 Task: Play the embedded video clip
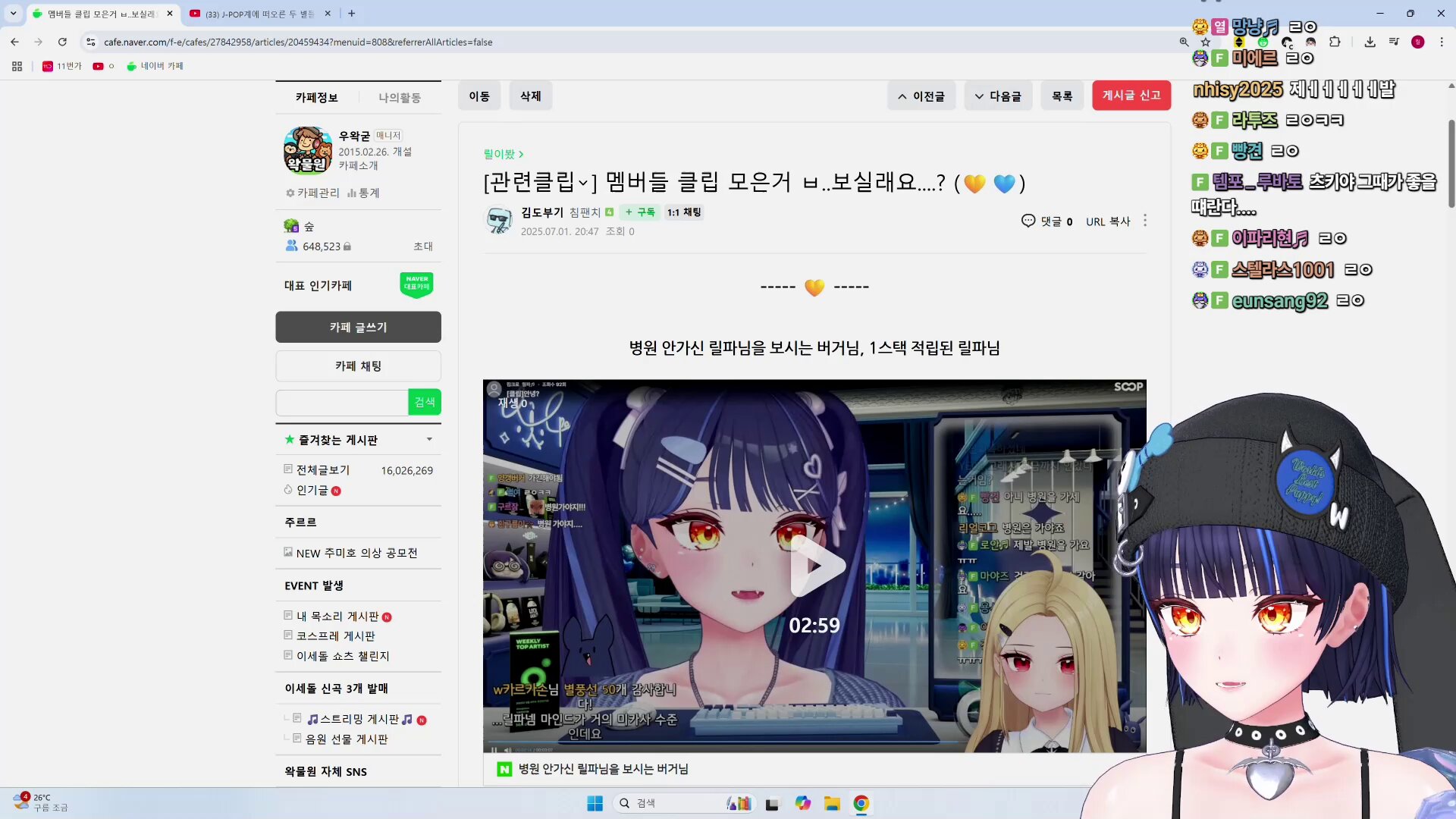click(814, 566)
